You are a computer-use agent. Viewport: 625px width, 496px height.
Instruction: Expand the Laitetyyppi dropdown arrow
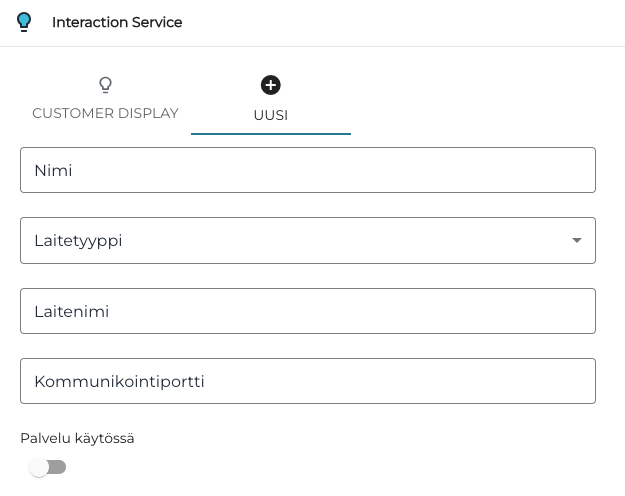576,241
